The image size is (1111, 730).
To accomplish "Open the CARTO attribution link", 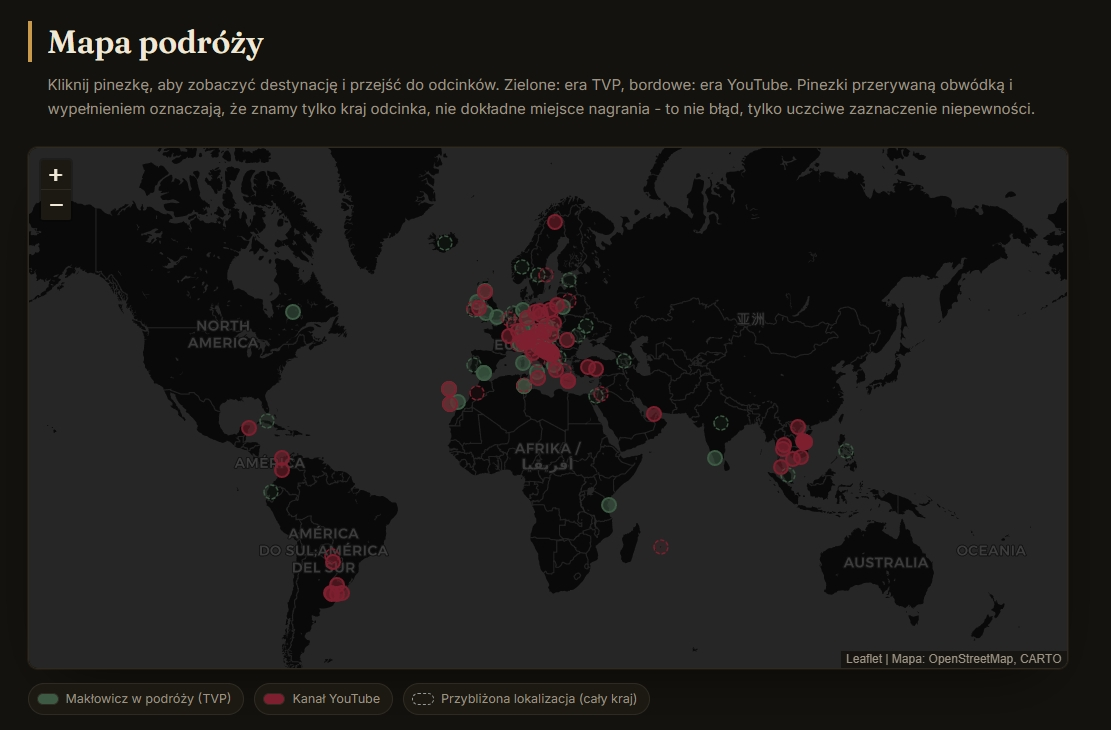I will (x=1040, y=658).
